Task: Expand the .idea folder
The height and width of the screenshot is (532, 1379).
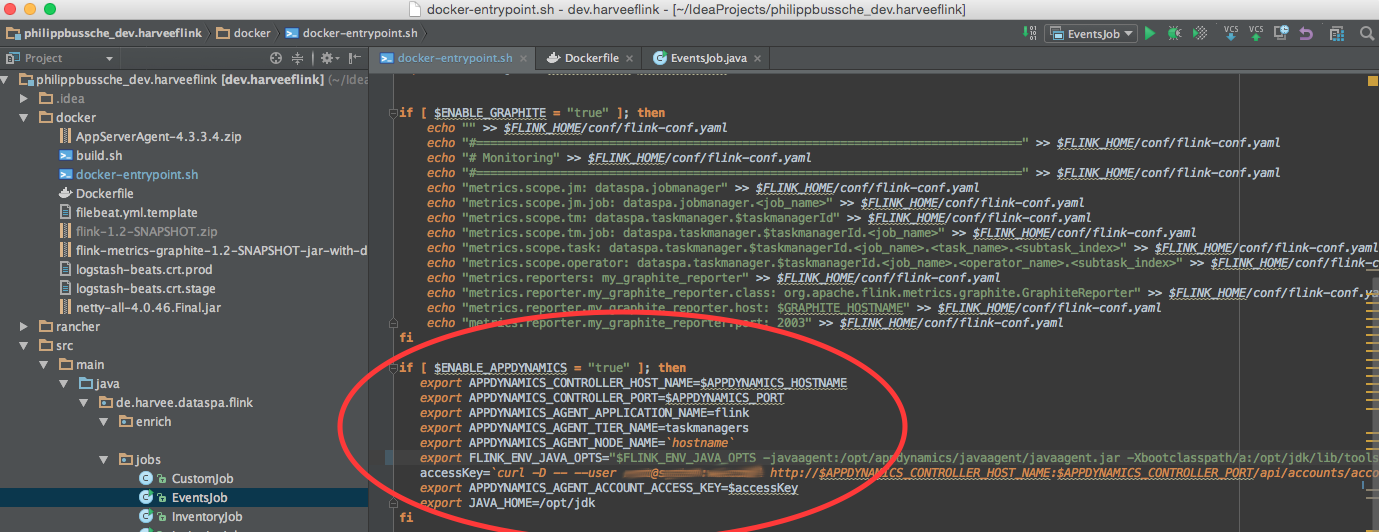Action: coord(25,98)
